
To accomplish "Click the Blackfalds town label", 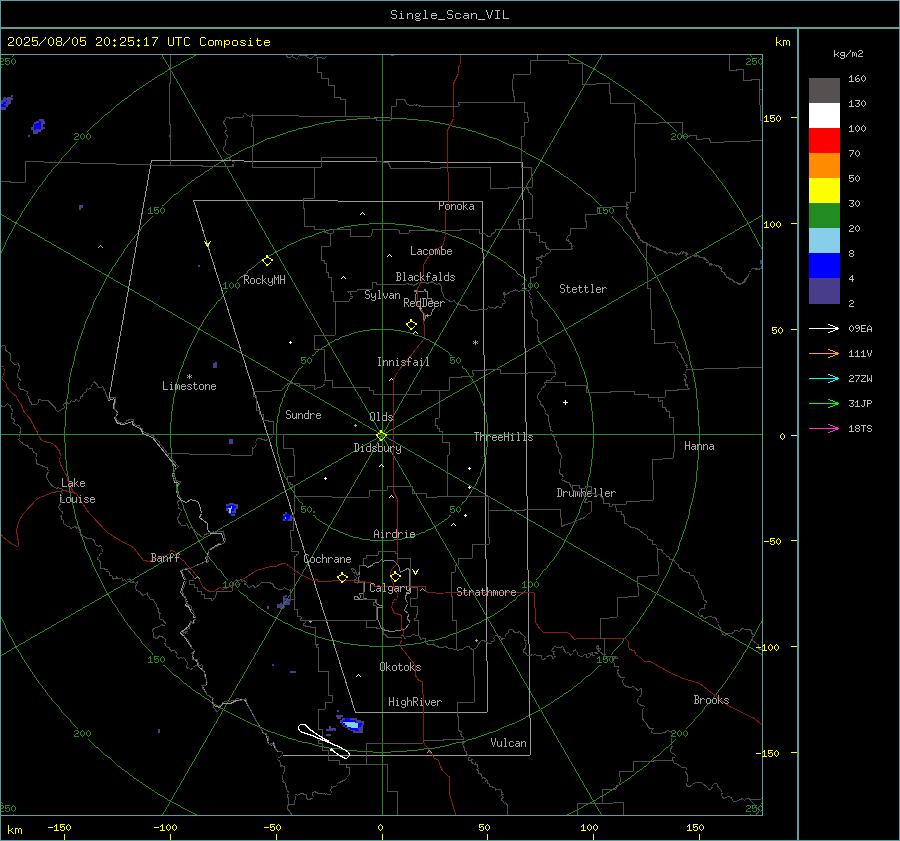I will click(x=425, y=277).
